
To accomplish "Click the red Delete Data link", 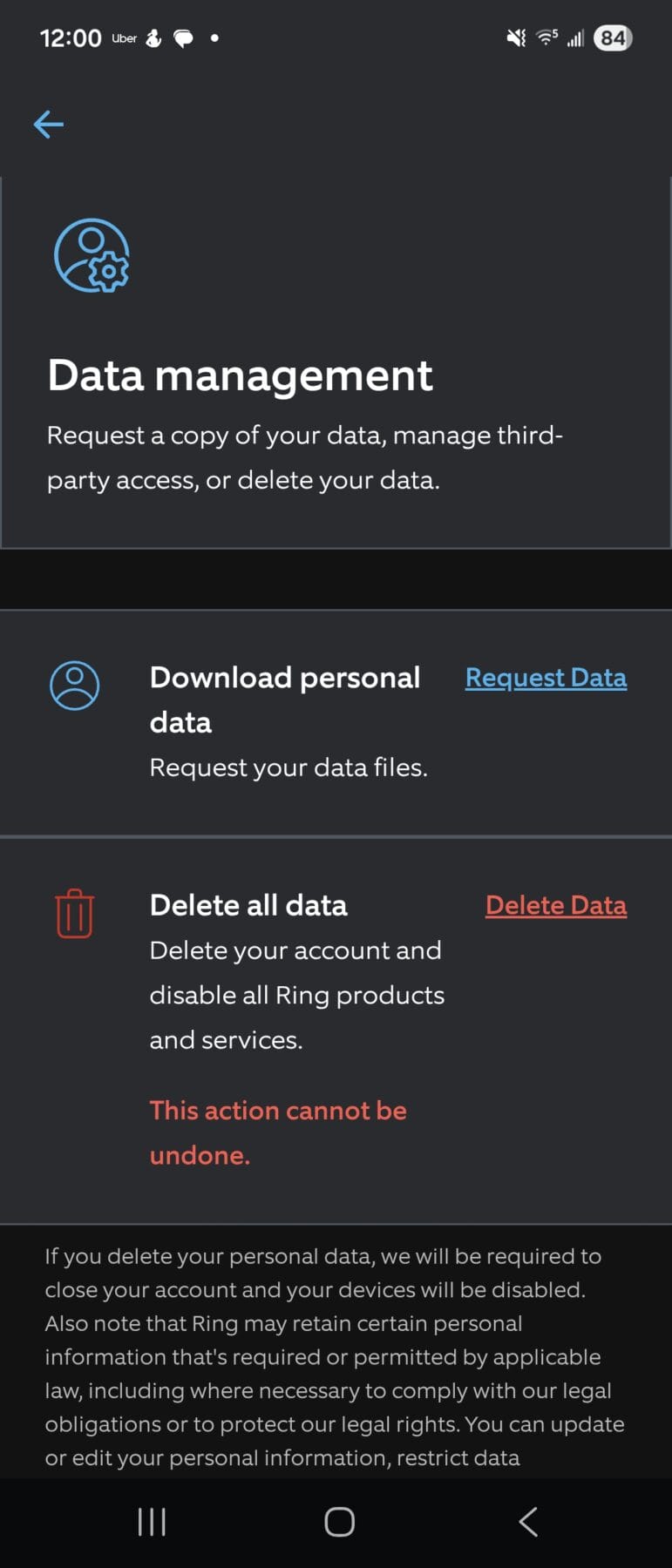I will pyautogui.click(x=556, y=906).
